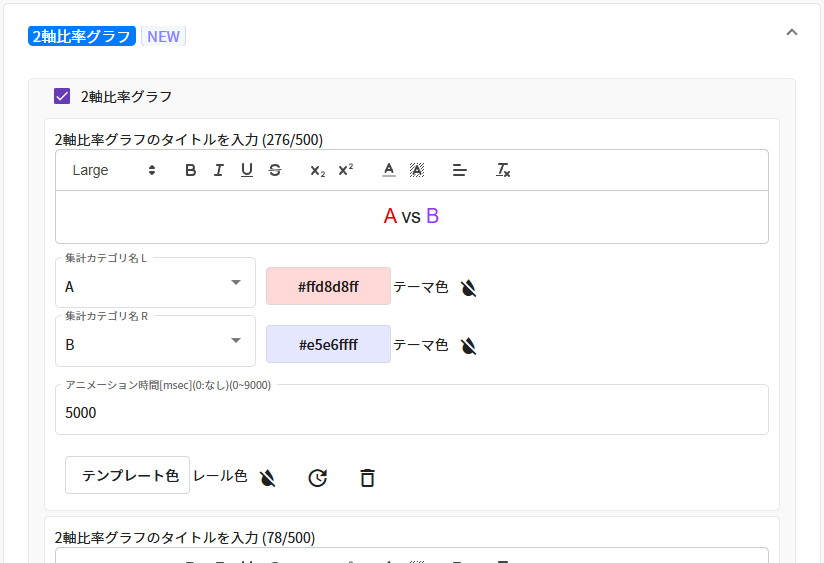Screen dimensions: 824x563
Task: Reset color icon for category L
Action: [468, 288]
